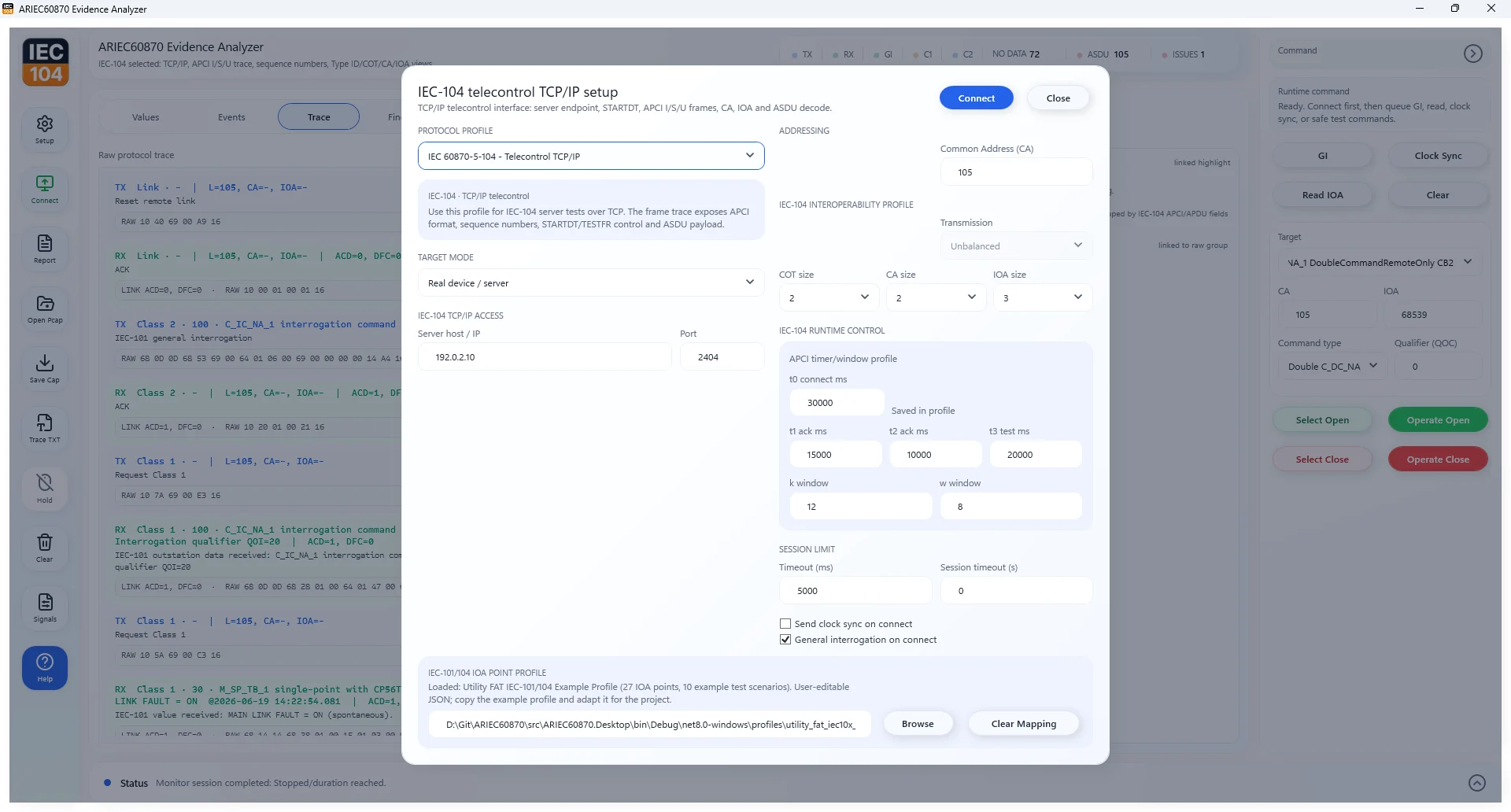The width and height of the screenshot is (1511, 812).
Task: Click the Command panel CA 105 field
Action: point(1328,315)
